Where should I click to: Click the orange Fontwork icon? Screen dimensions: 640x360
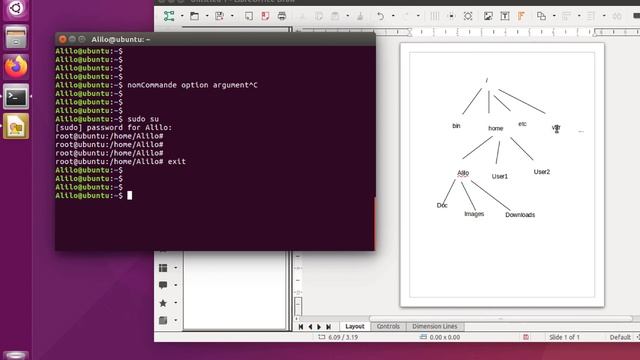(521, 16)
